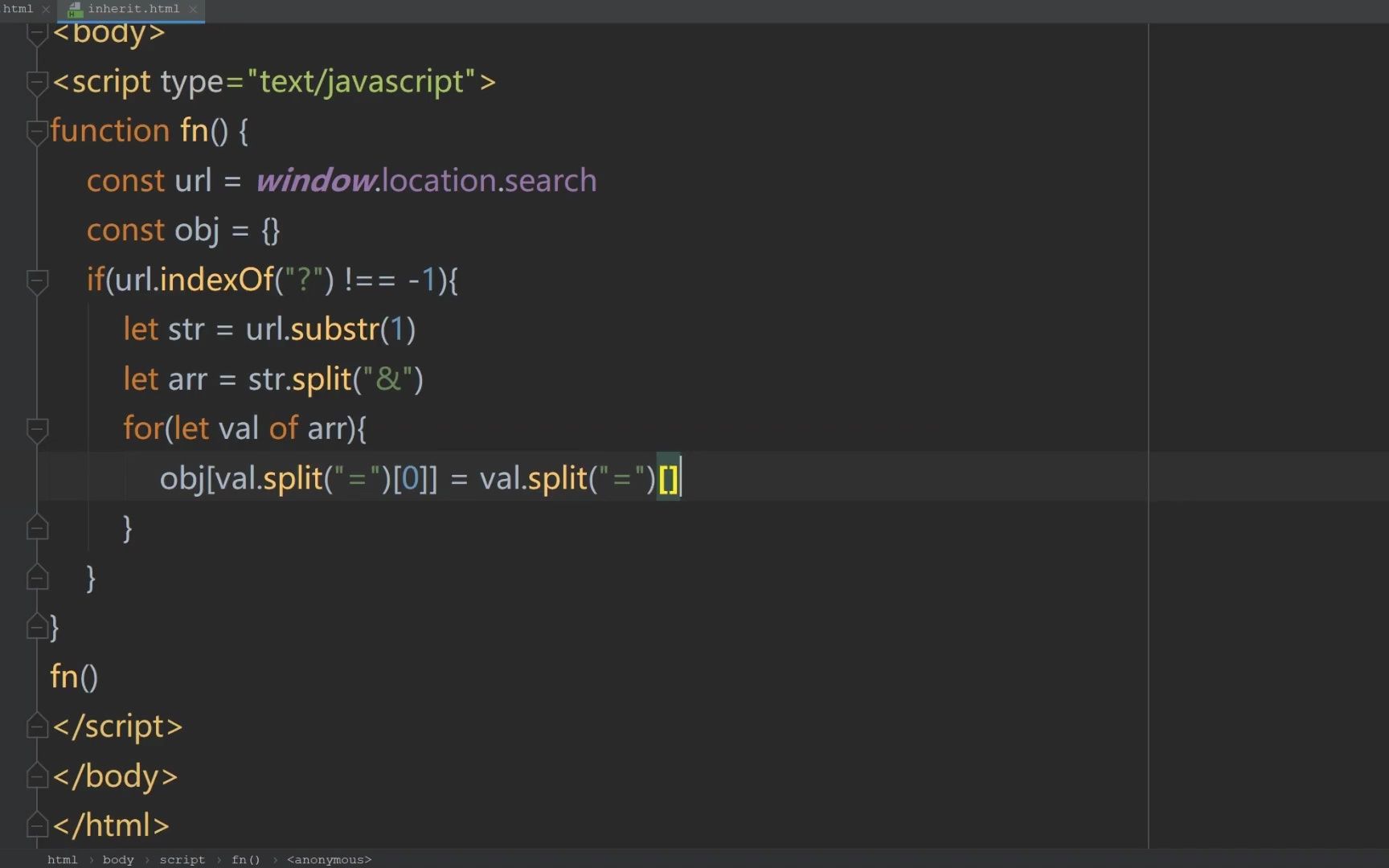Collapse the script tag fold marker

[x=36, y=82]
